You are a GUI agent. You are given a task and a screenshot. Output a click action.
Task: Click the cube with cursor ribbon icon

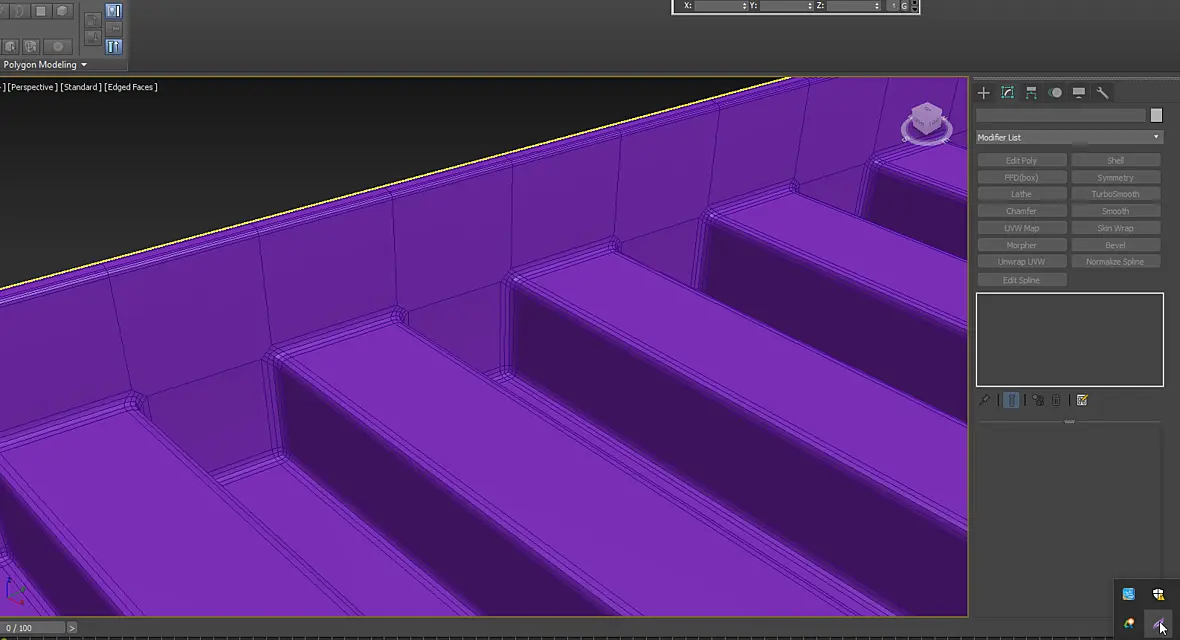(11, 47)
